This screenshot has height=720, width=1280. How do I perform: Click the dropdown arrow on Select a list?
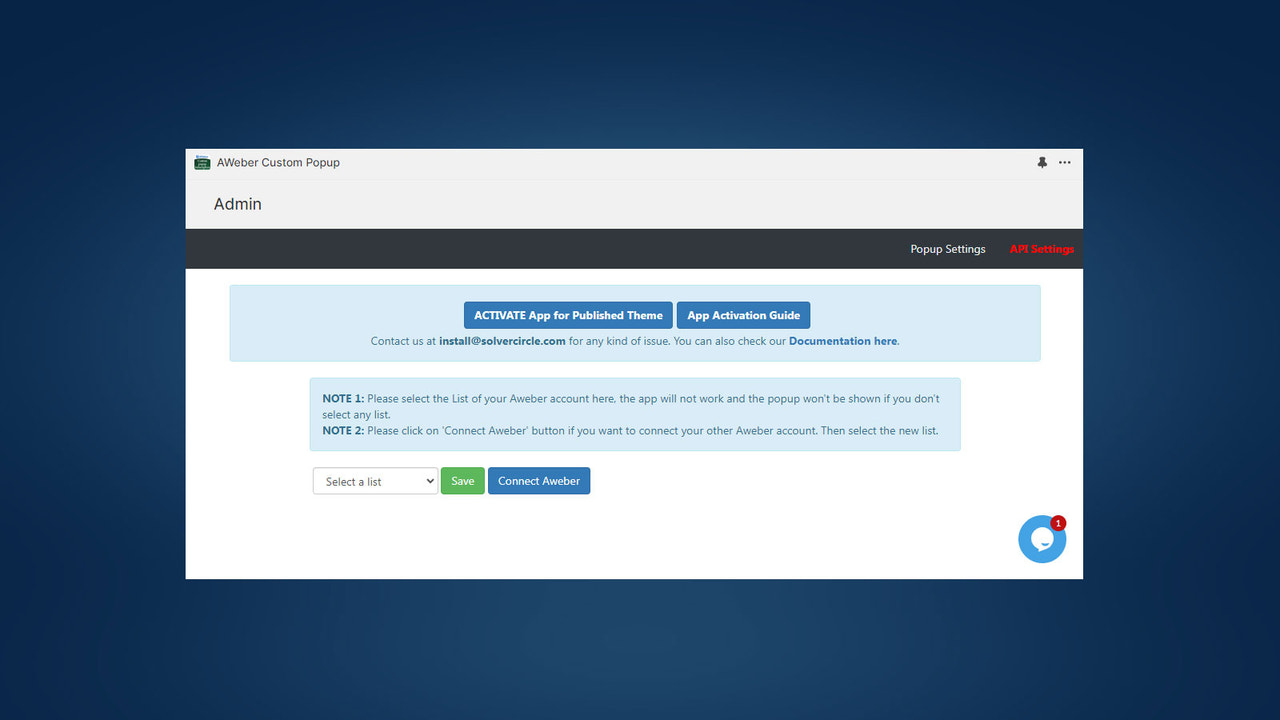pos(431,480)
